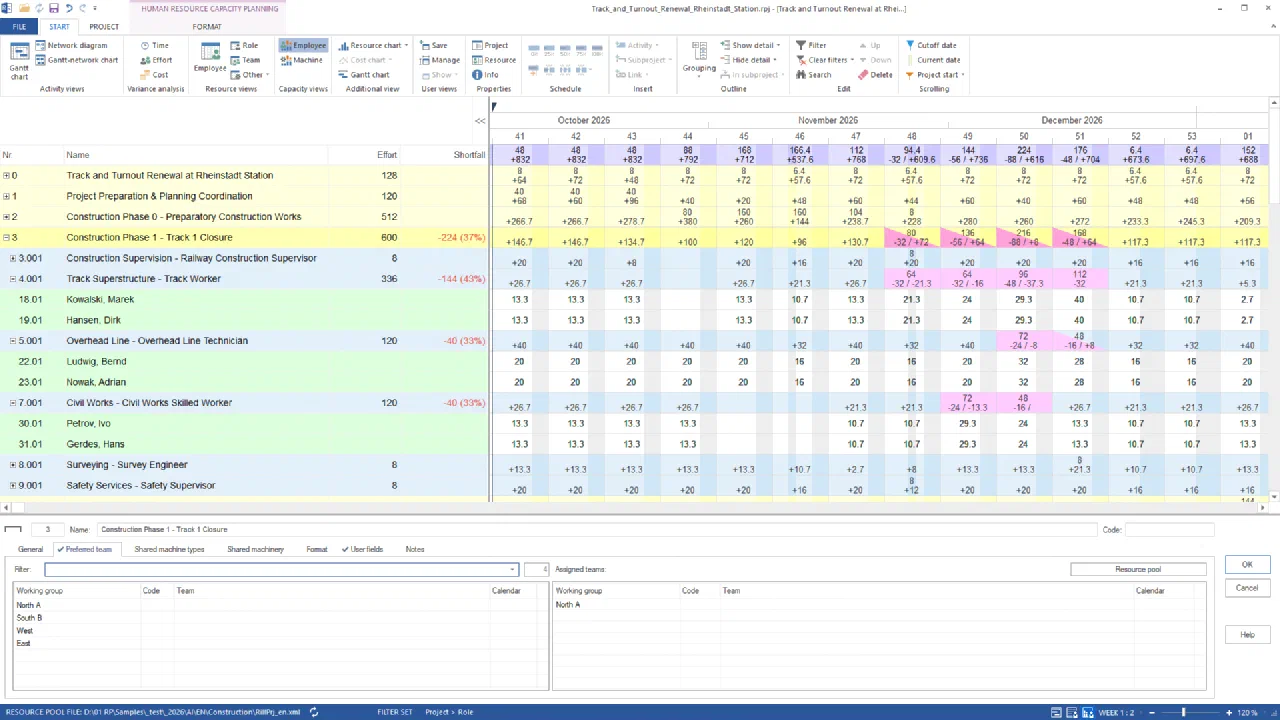Open the Shared machinery tab
Viewport: 1280px width, 720px height.
[x=255, y=549]
